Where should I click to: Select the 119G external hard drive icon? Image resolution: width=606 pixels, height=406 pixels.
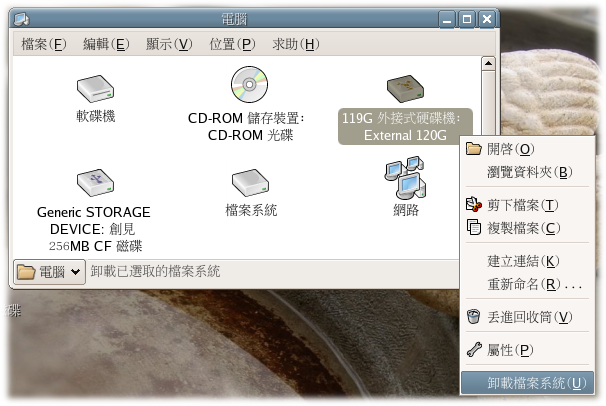coord(405,89)
